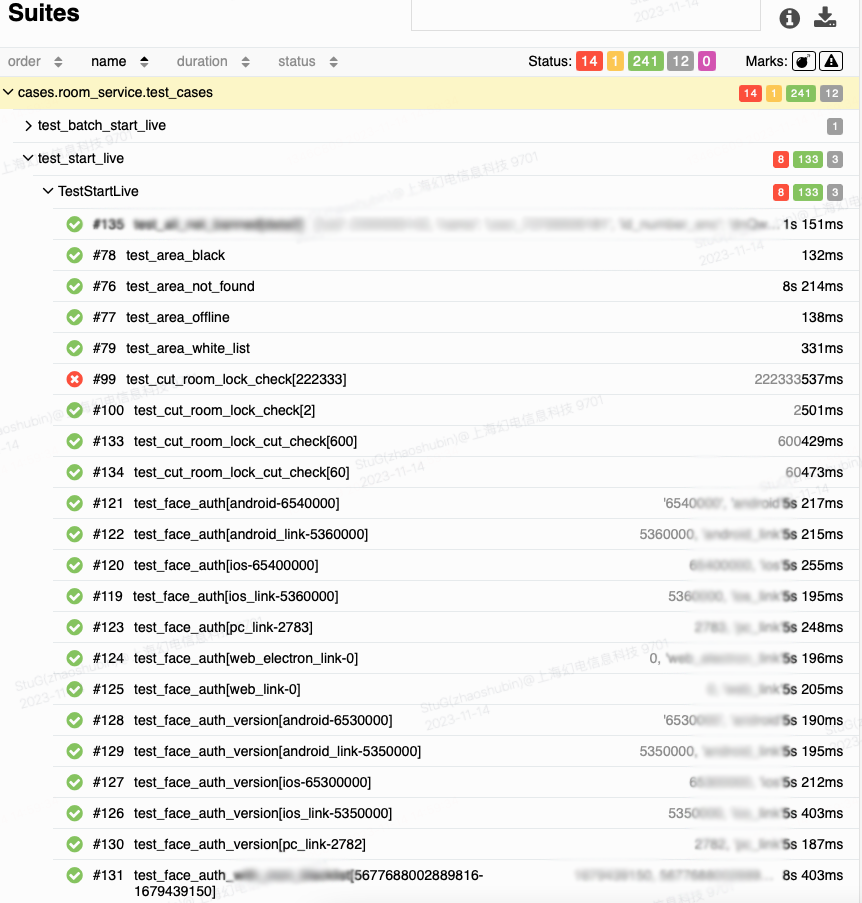Open test #78 test_area_black
The height and width of the screenshot is (903, 862).
456,255
